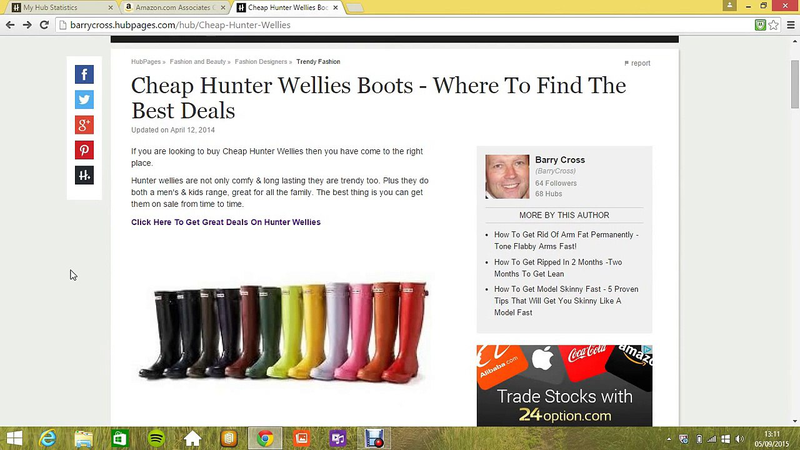Report this hub
Viewport: 800px width, 450px height.
coord(637,63)
